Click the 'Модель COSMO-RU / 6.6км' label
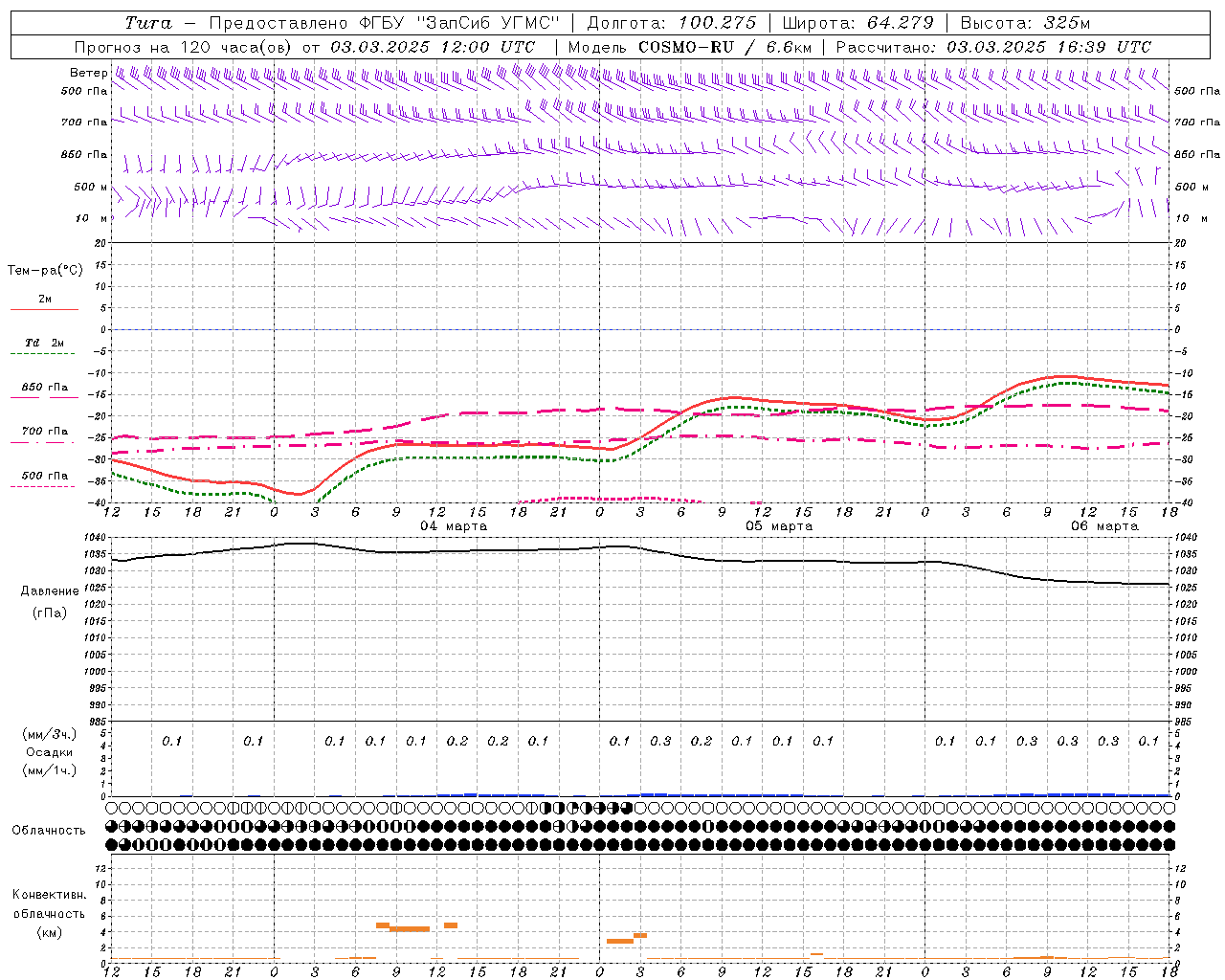This screenshot has height=980, width=1225. pos(689,47)
